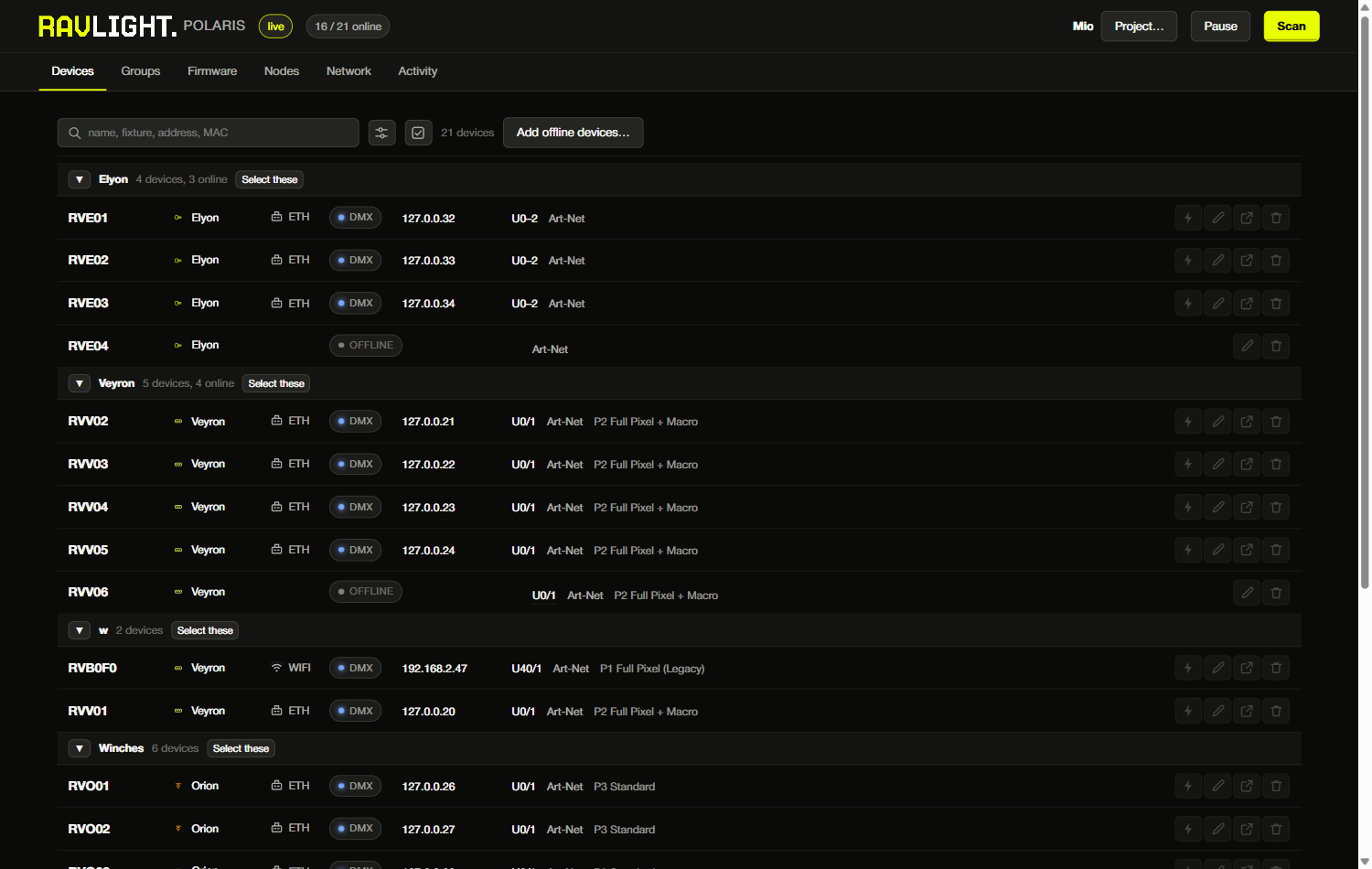Image resolution: width=1372 pixels, height=869 pixels.
Task: Delete device RVE03 with trash icon
Action: (1276, 304)
